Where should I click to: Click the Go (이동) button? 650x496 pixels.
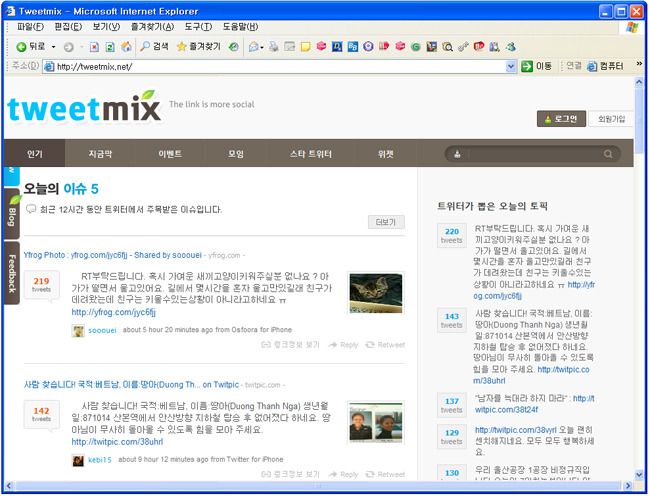(x=536, y=66)
